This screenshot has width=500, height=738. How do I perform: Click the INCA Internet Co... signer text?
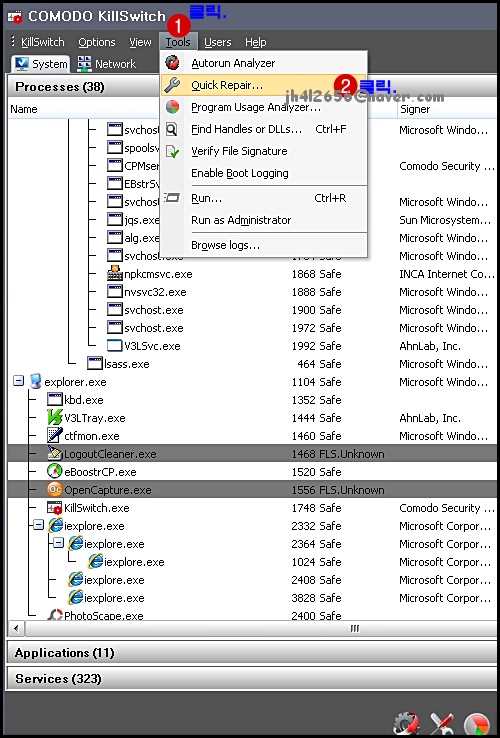[447, 274]
